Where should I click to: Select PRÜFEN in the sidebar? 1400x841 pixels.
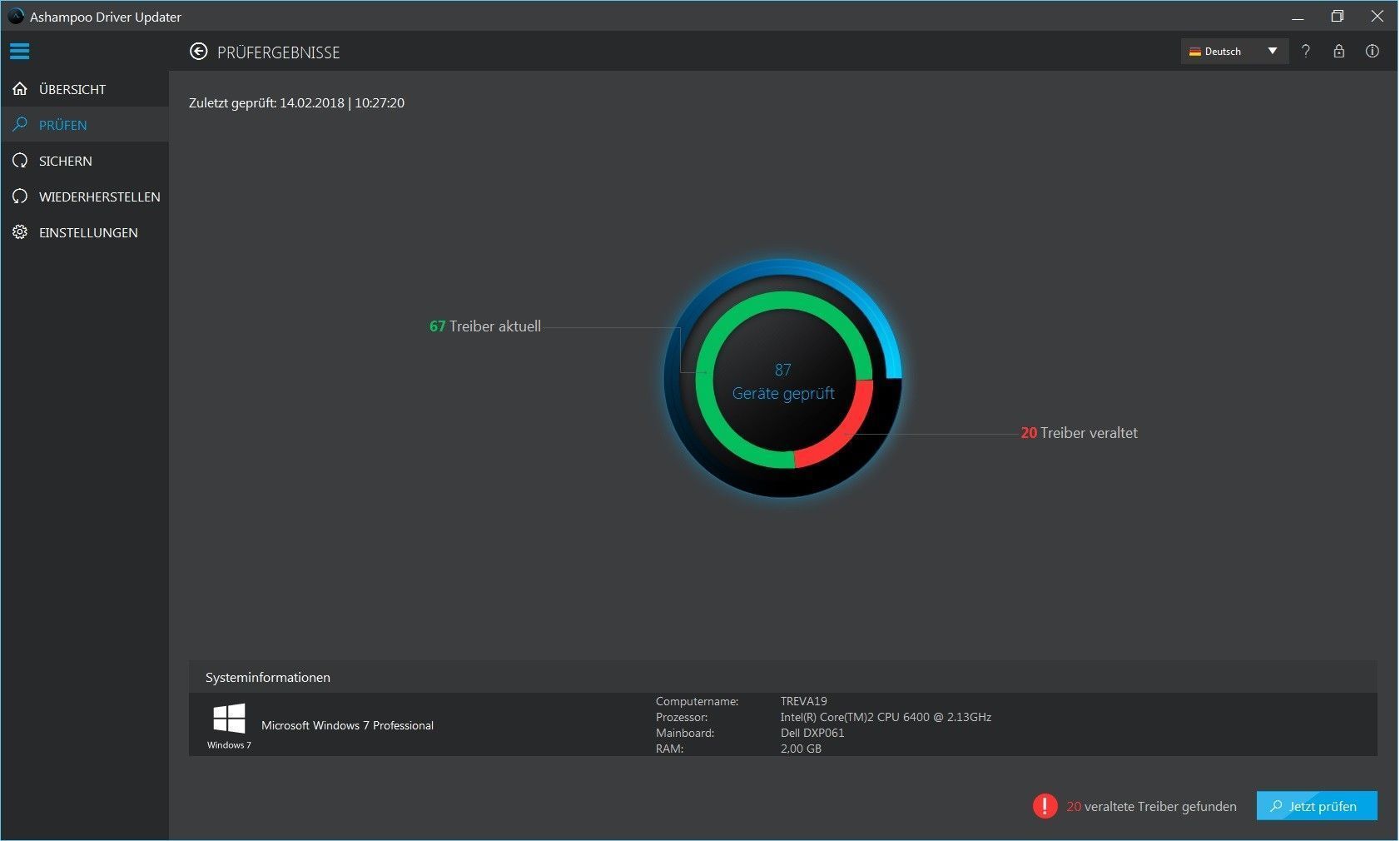pyautogui.click(x=85, y=125)
